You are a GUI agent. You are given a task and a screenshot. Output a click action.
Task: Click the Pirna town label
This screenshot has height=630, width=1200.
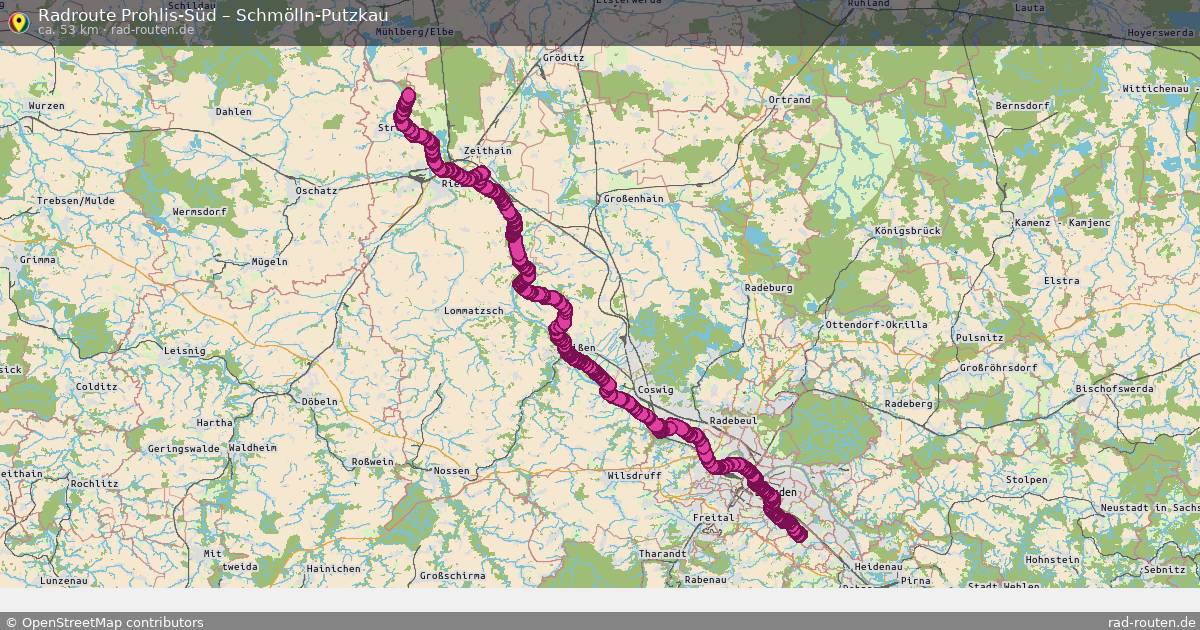point(915,580)
